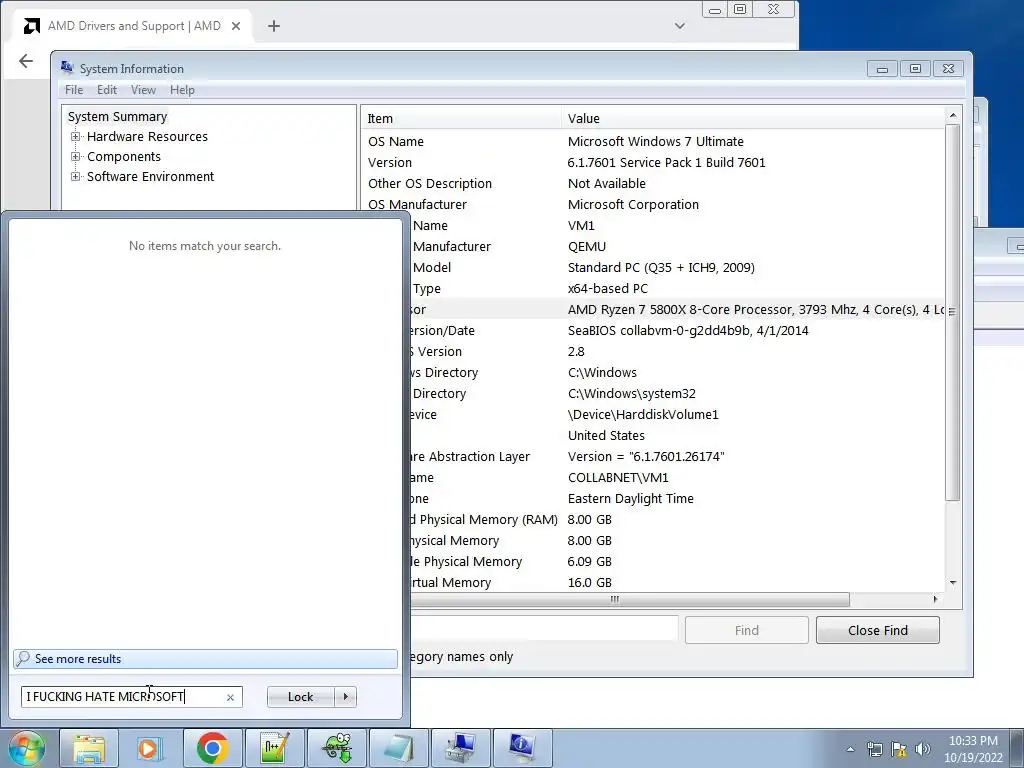Click the AMD tab favicon
Screen dimensions: 1024x768
(31, 26)
